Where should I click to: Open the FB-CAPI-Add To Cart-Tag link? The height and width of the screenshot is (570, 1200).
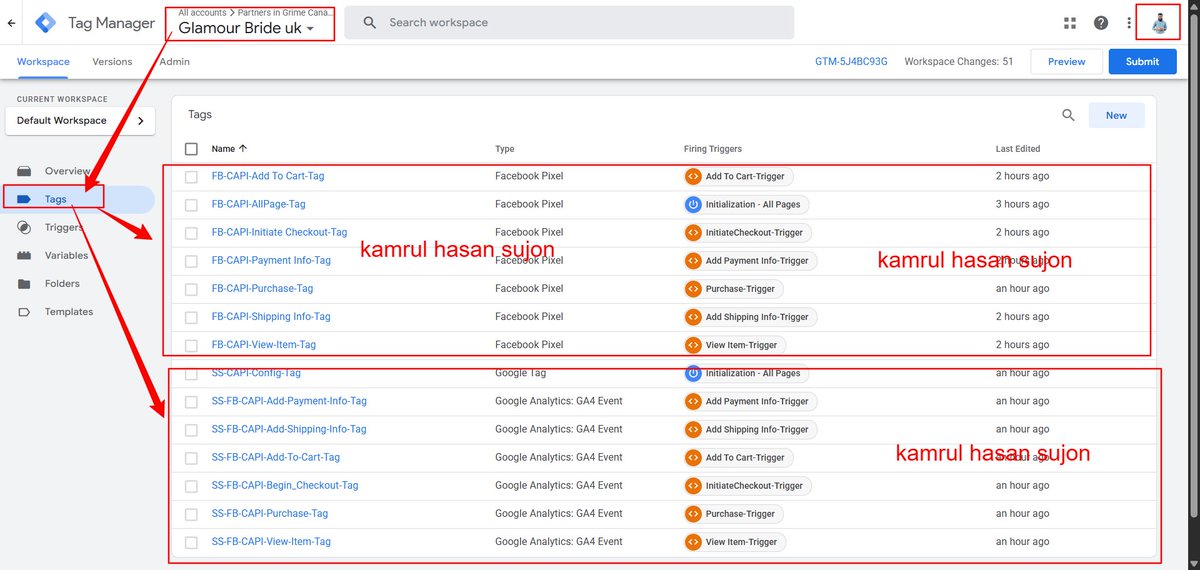pos(268,176)
